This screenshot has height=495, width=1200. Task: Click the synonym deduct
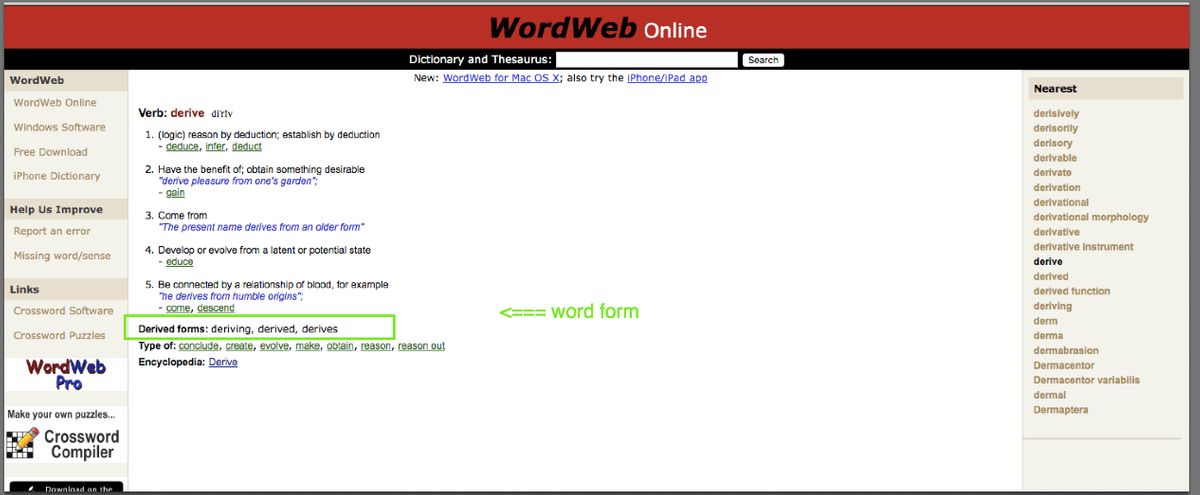246,147
